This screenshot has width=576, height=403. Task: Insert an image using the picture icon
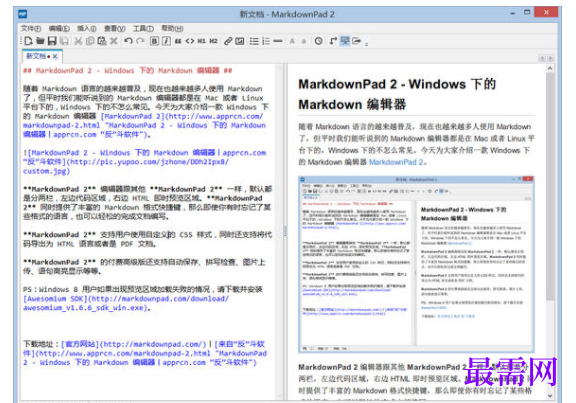point(240,41)
